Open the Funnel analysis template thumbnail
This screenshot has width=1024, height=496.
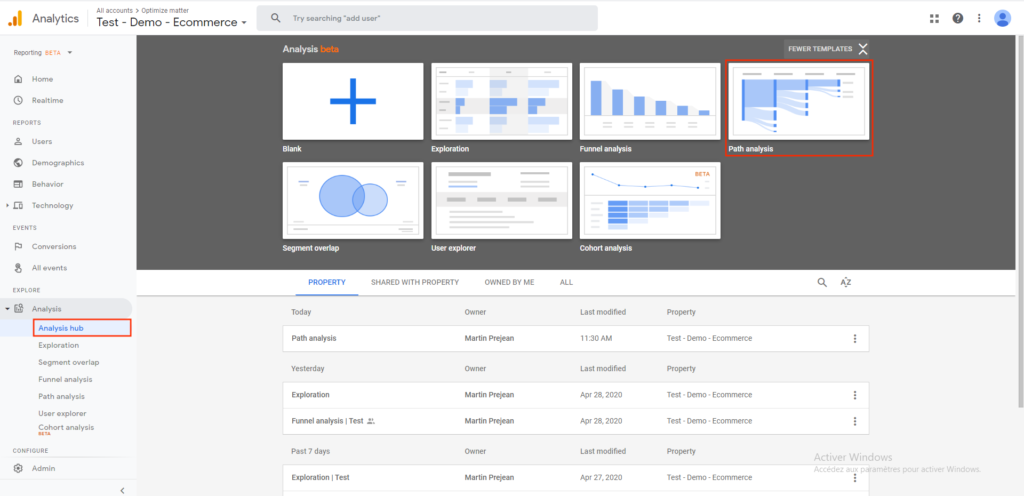(x=650, y=101)
